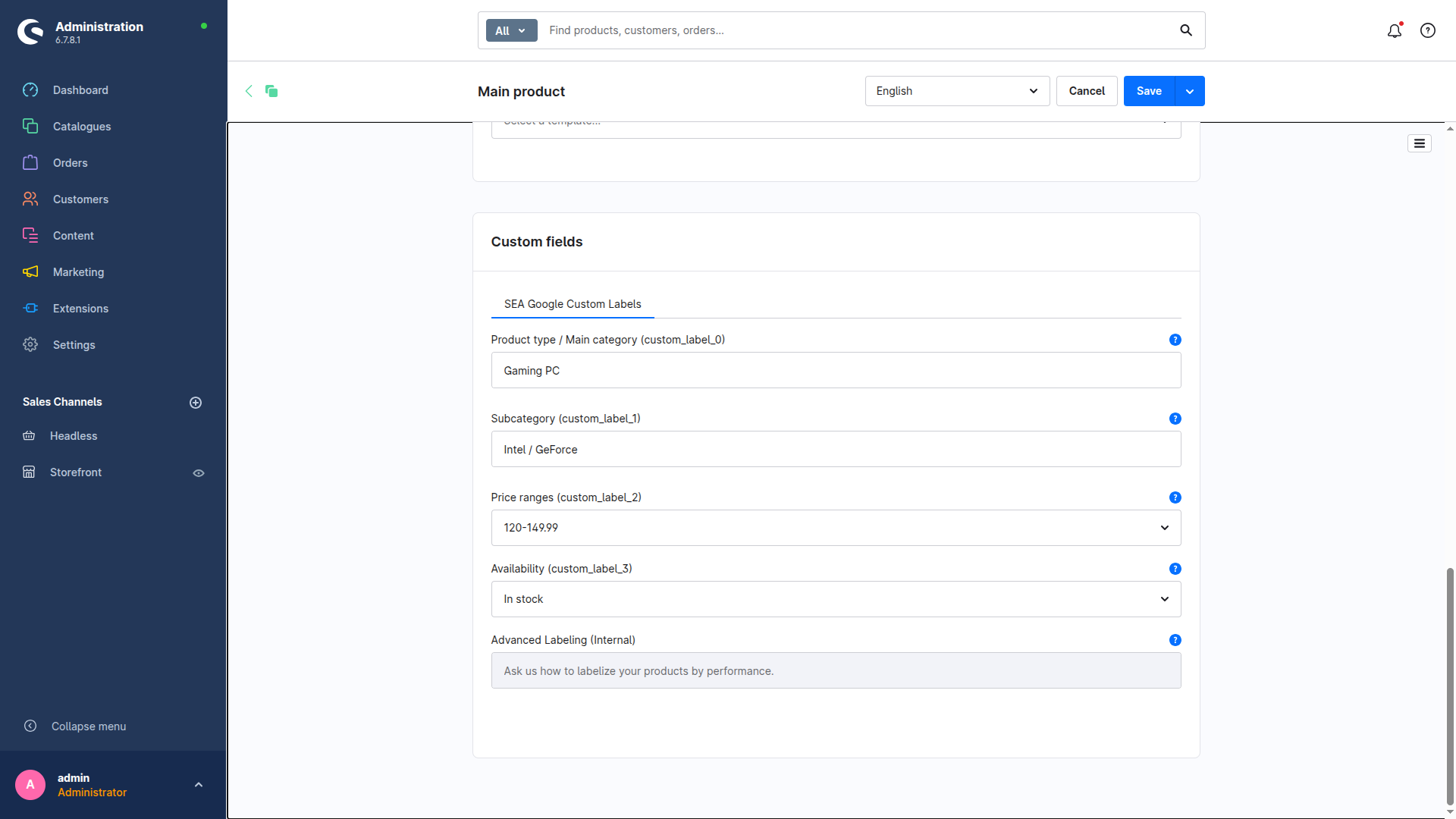Open the Availability In stock dropdown
Viewport: 1456px width, 819px height.
pyautogui.click(x=836, y=599)
